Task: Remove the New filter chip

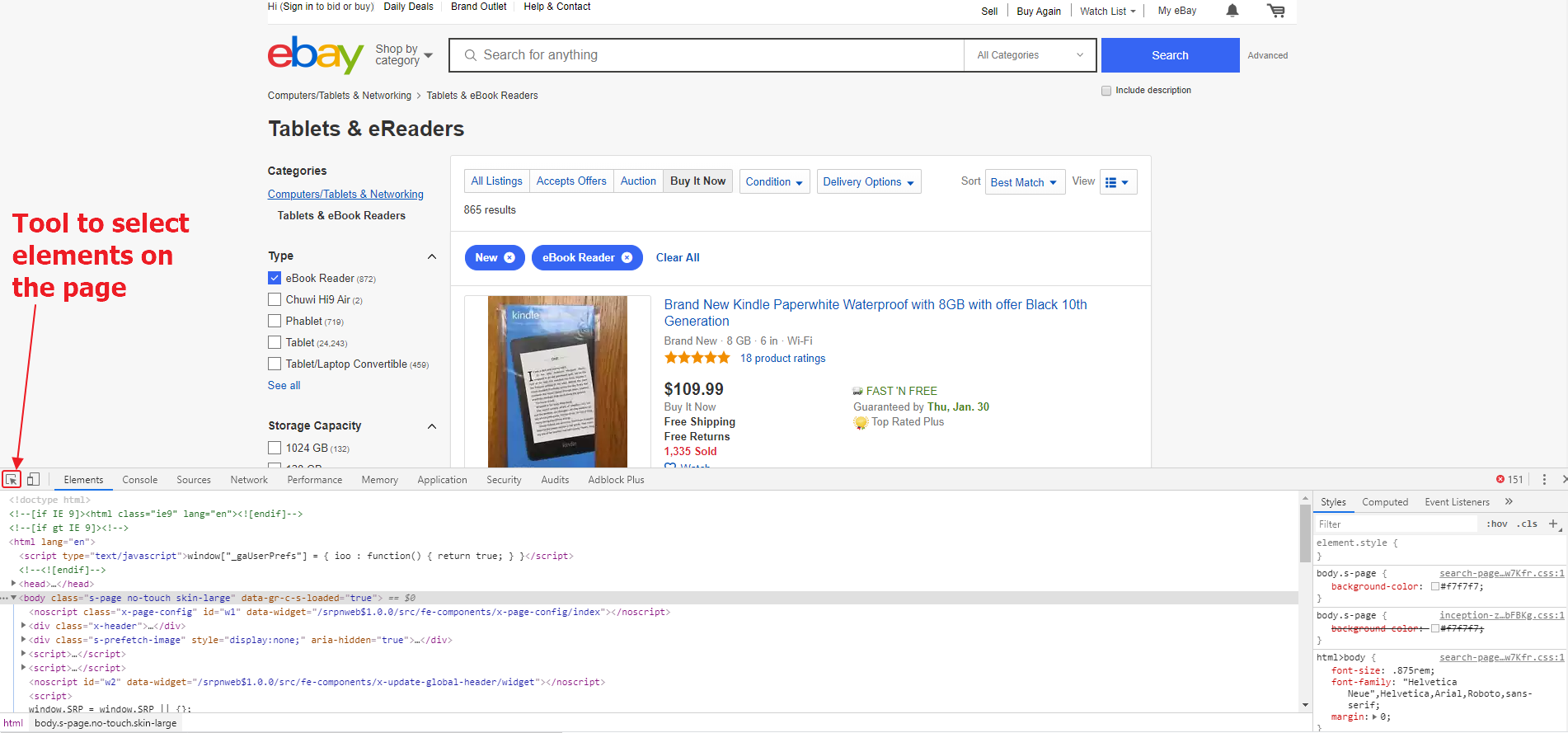Action: [509, 257]
